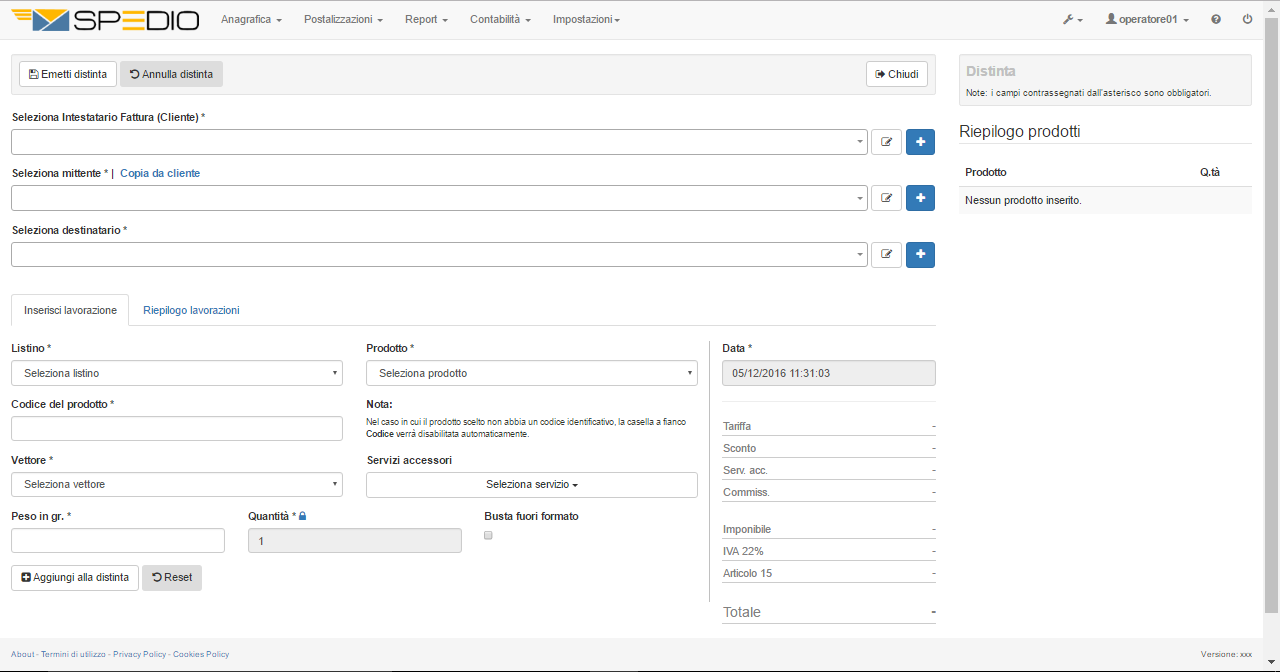Screen dimensions: 1280x672
Task: Add new Intestatario Fattura with plus button
Action: pos(920,142)
